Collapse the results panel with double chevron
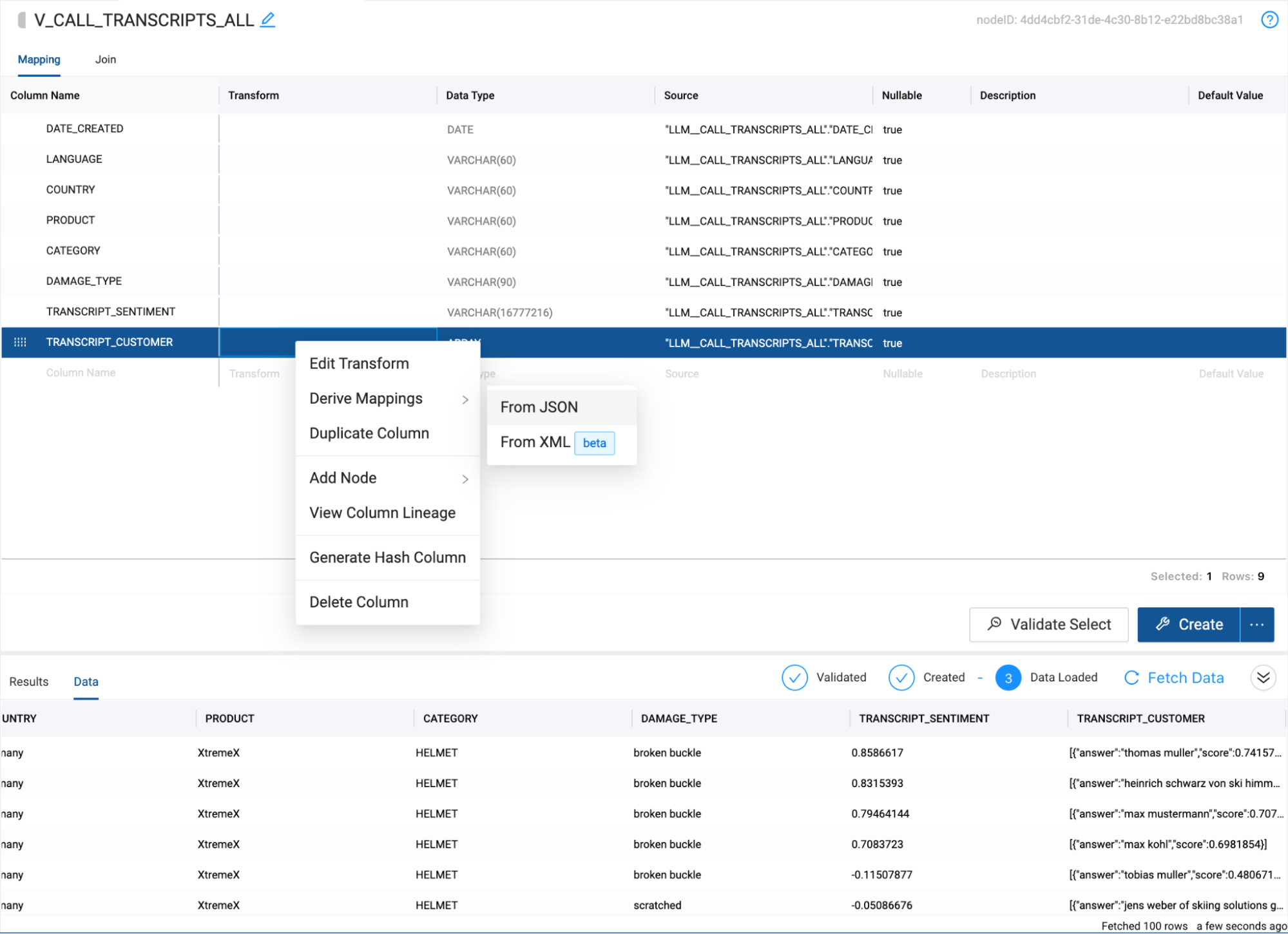 tap(1263, 678)
